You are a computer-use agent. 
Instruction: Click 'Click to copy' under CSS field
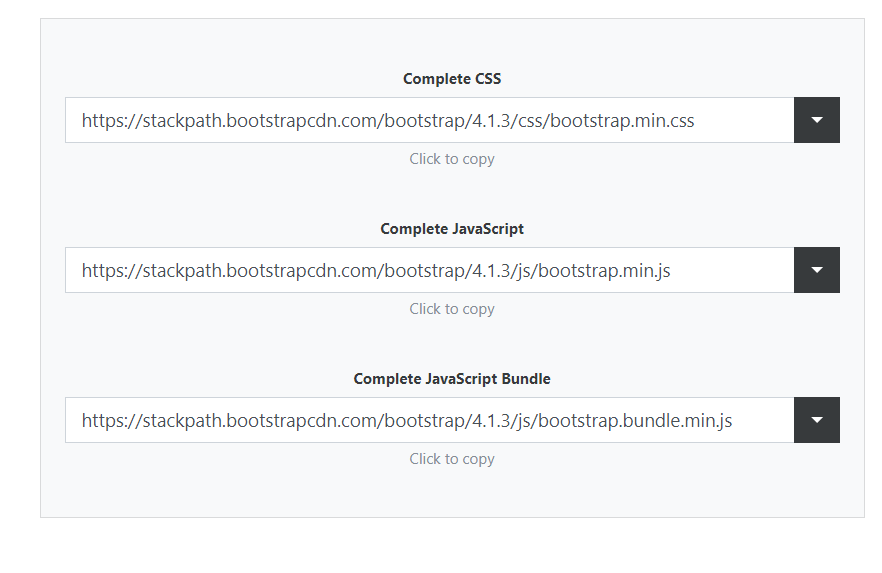(x=452, y=159)
